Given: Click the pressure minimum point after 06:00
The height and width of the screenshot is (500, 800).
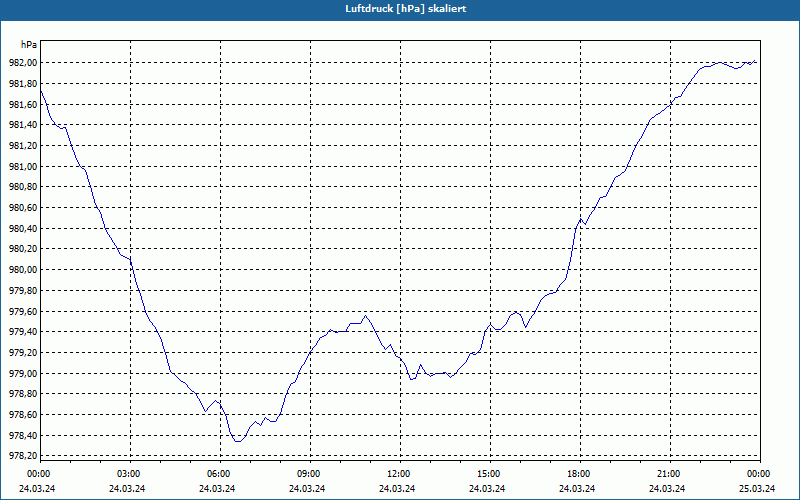Looking at the screenshot, I should (x=238, y=441).
